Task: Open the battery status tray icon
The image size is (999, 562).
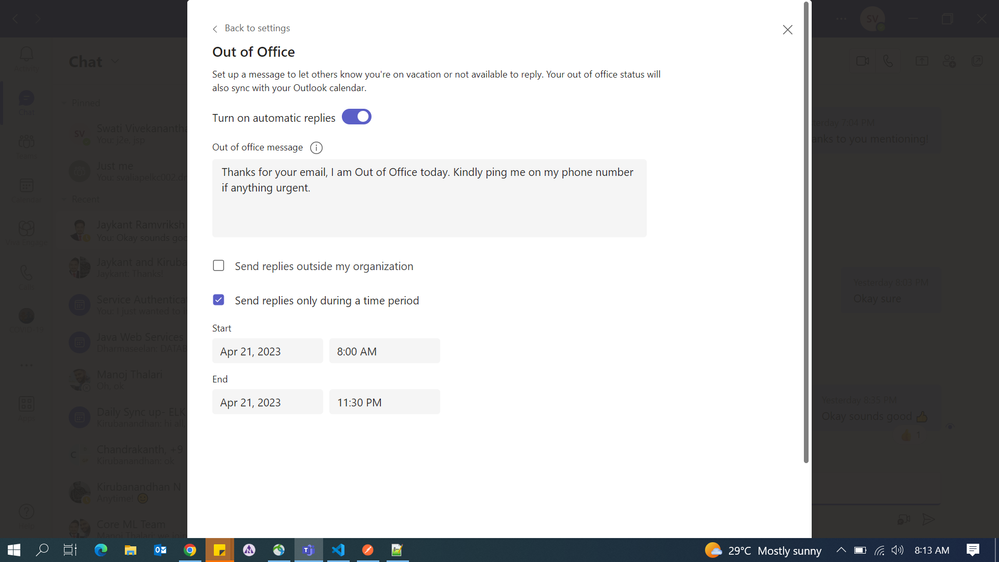Action: [x=860, y=550]
